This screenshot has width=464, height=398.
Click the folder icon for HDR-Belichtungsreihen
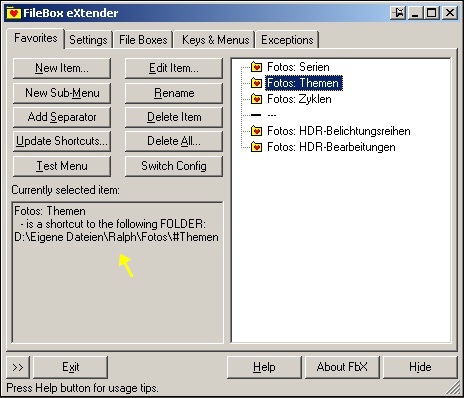256,131
